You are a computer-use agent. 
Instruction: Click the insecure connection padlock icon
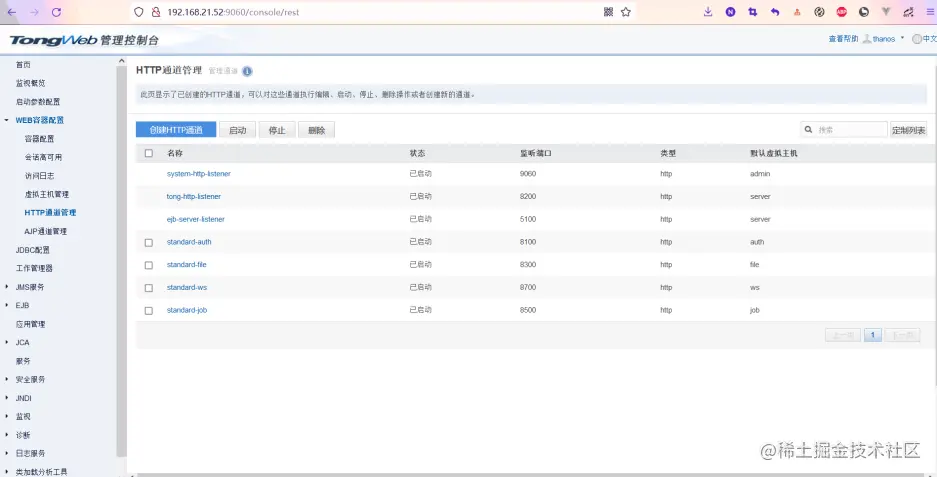156,12
